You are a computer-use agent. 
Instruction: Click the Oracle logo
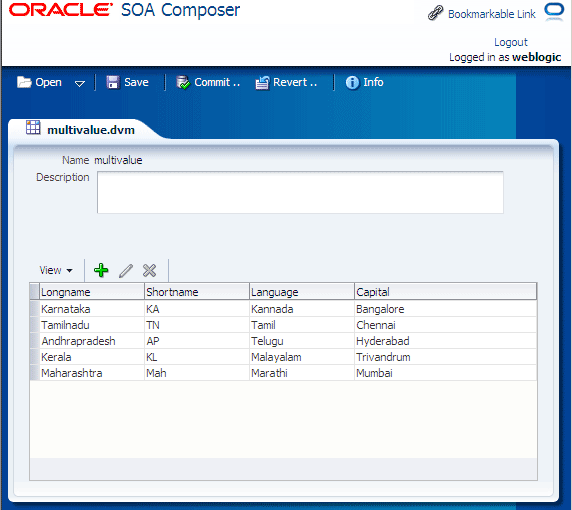click(61, 10)
